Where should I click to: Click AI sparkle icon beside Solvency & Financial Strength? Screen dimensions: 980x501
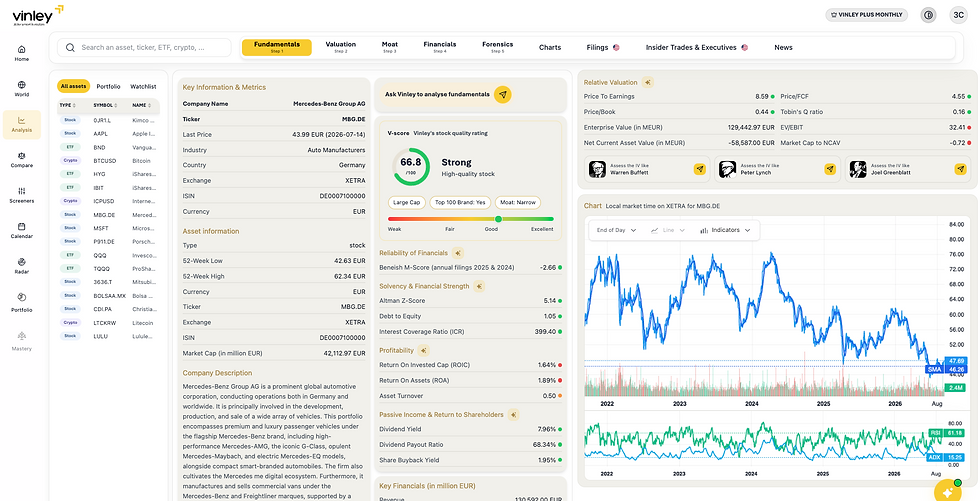(479, 286)
